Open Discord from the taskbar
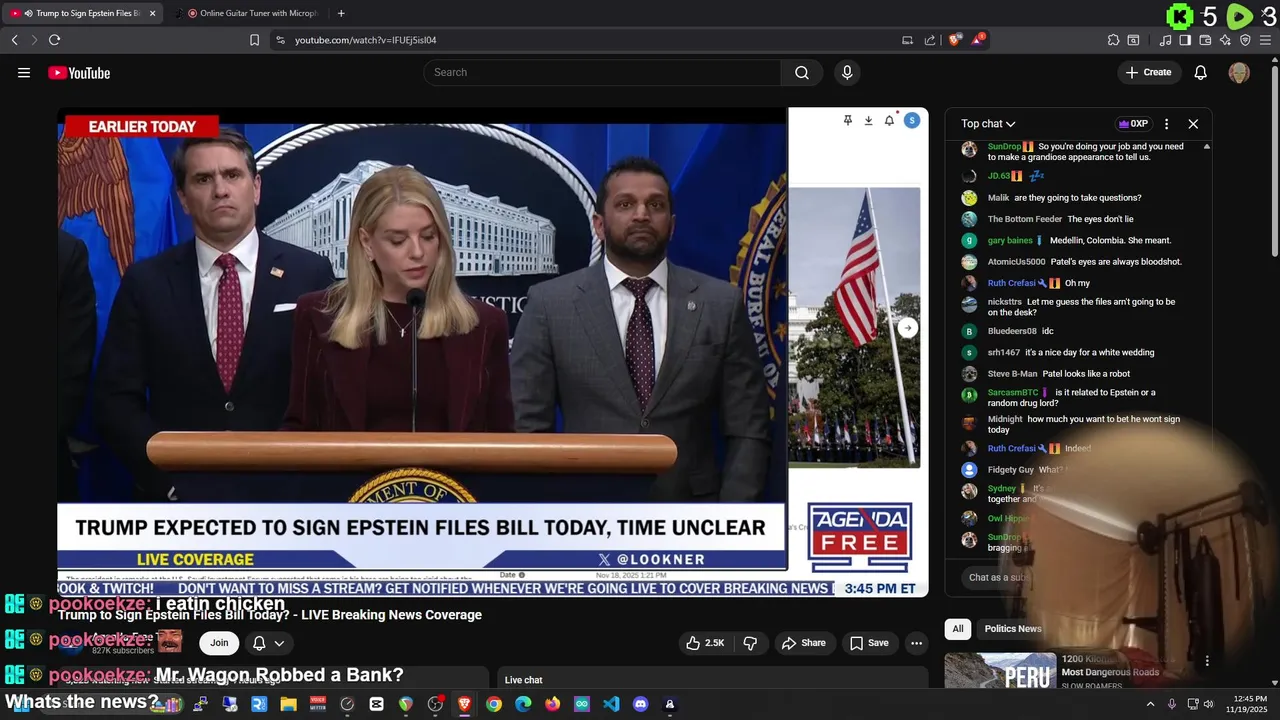Viewport: 1280px width, 720px height. coord(640,704)
